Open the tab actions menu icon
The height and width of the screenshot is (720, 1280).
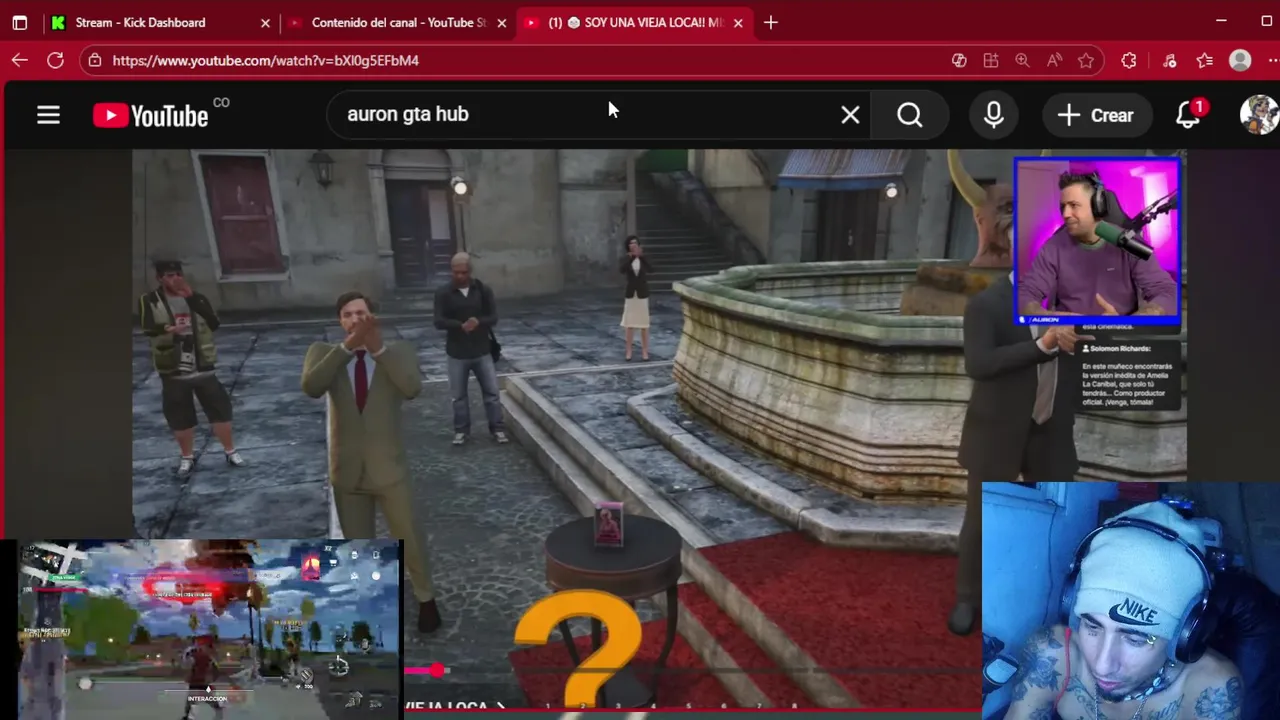coord(19,22)
